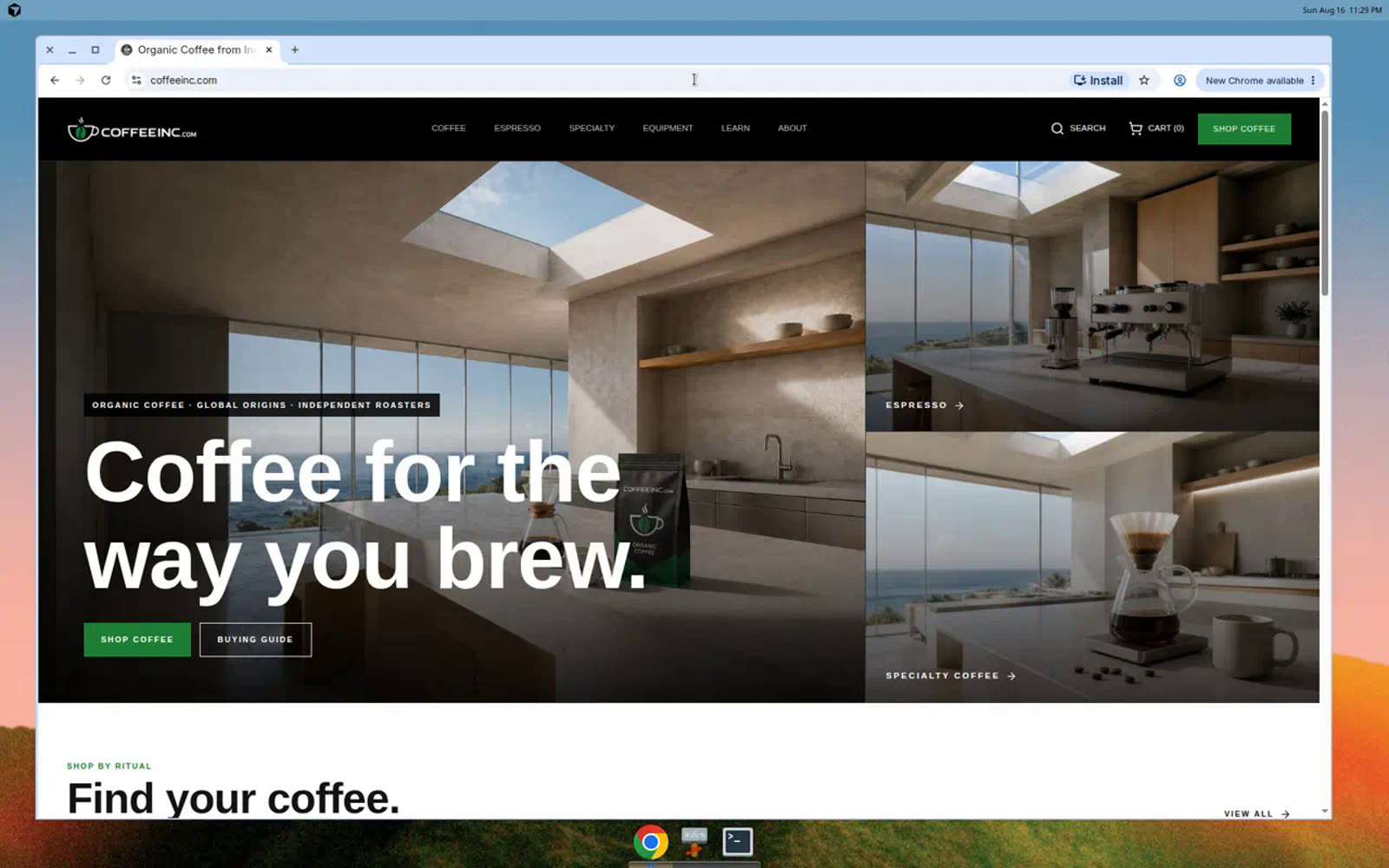Click the CoffeeInc.com logo
This screenshot has height=868, width=1389.
click(132, 129)
